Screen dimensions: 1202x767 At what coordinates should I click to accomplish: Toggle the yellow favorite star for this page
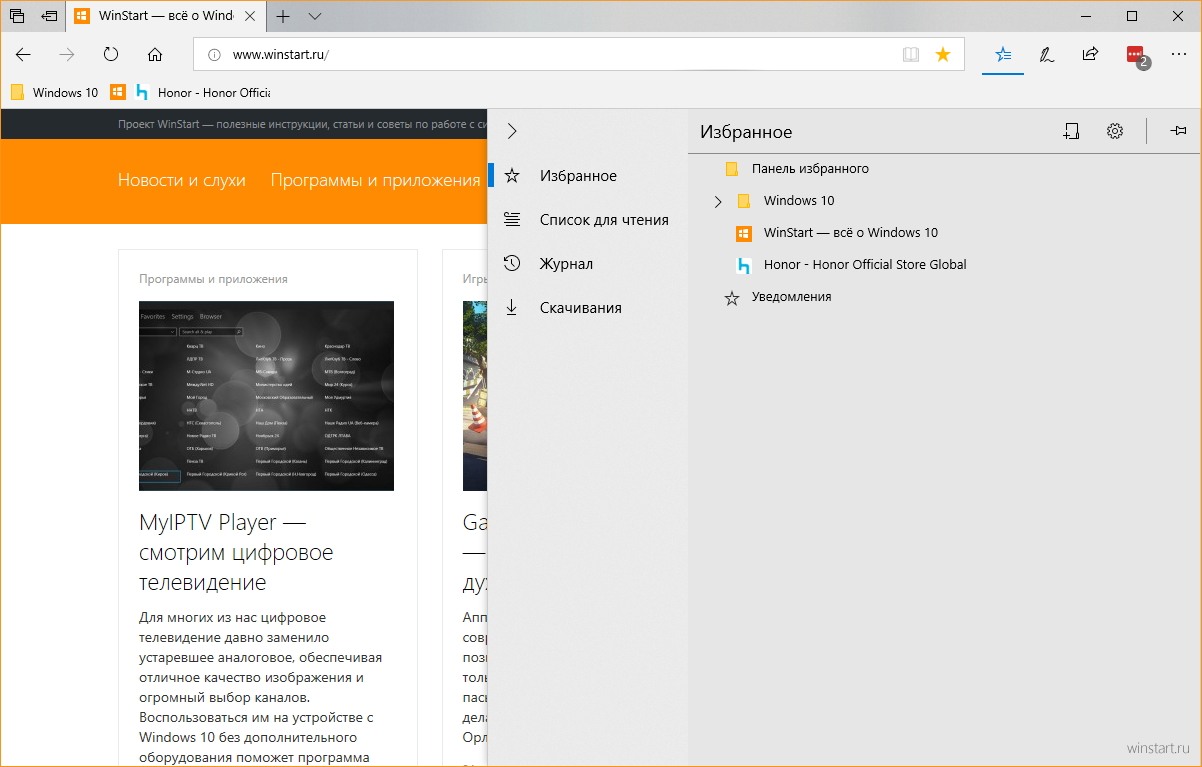pyautogui.click(x=942, y=55)
